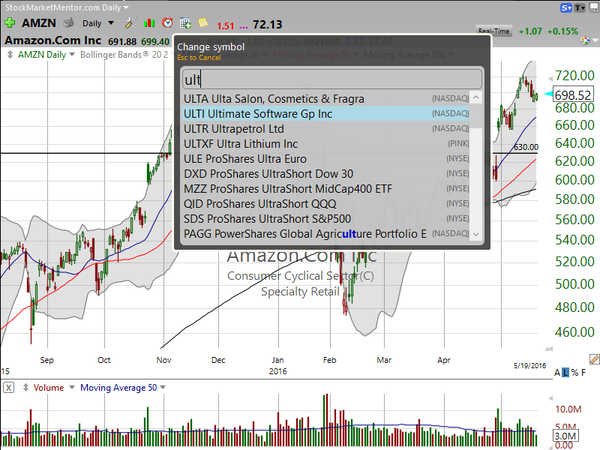
Task: Click the scroll down arrow in symbol list
Action: click(476, 234)
